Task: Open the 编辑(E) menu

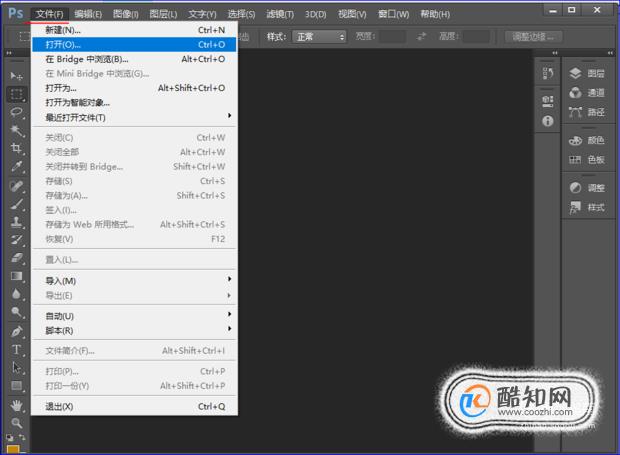Action: (88, 14)
